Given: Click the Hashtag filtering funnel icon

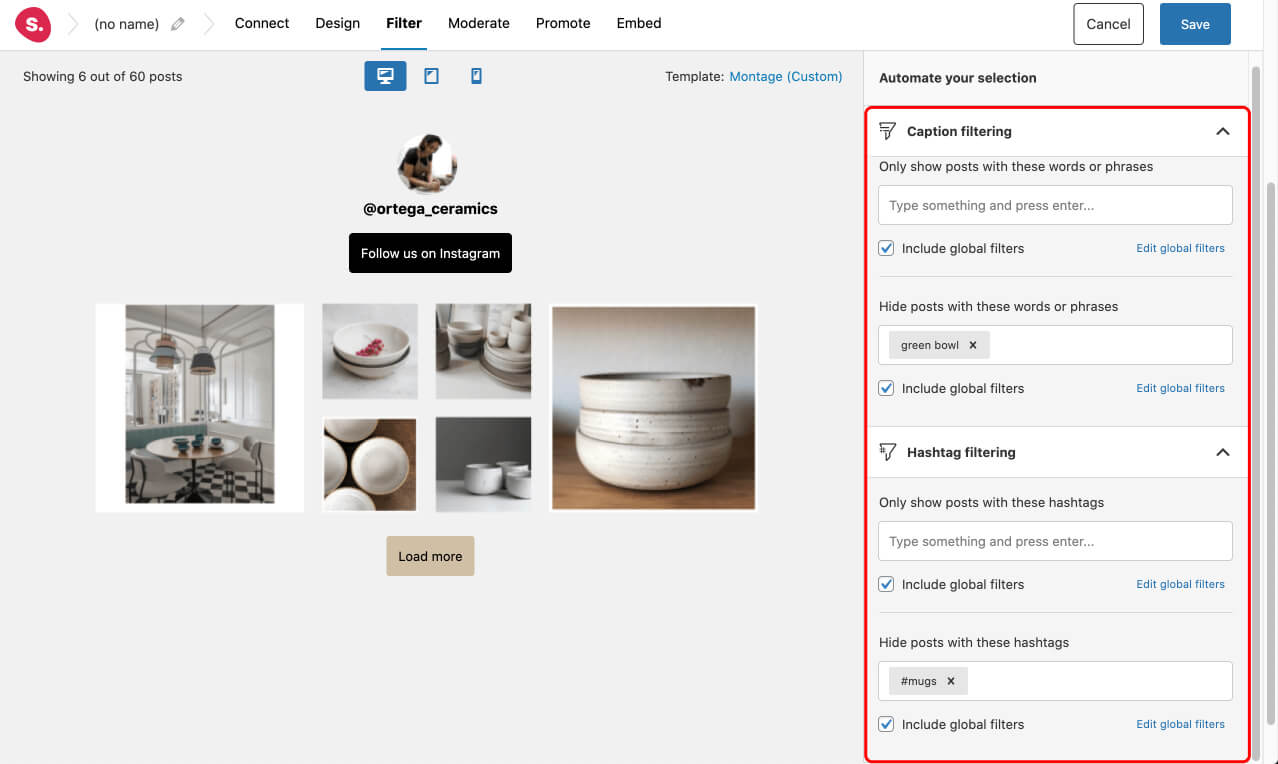Looking at the screenshot, I should coord(887,452).
